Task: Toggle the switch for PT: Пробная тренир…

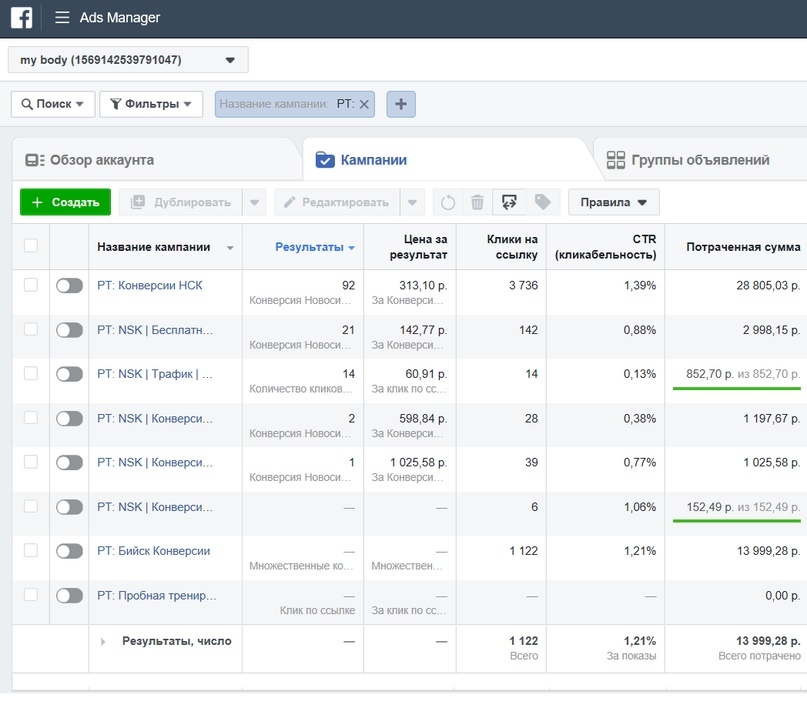Action: pos(69,596)
